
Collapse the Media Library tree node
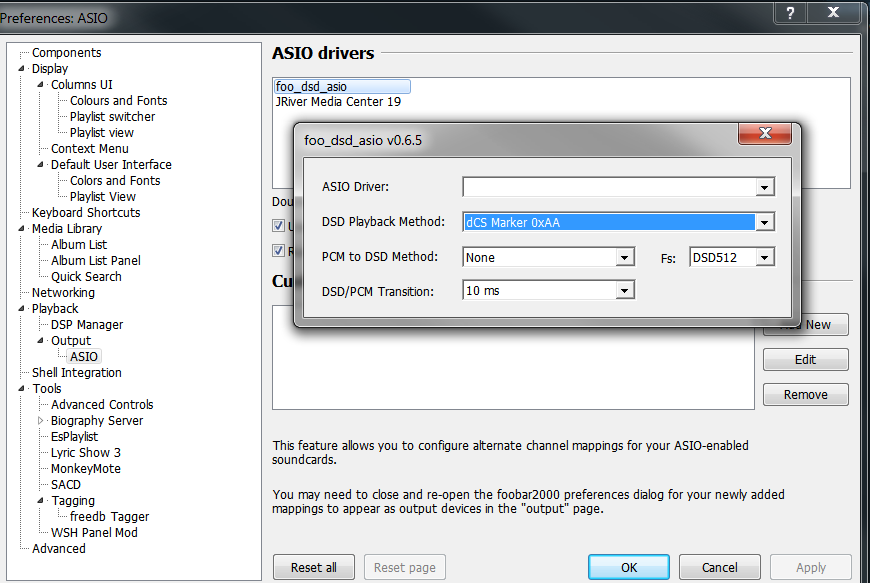coord(22,229)
